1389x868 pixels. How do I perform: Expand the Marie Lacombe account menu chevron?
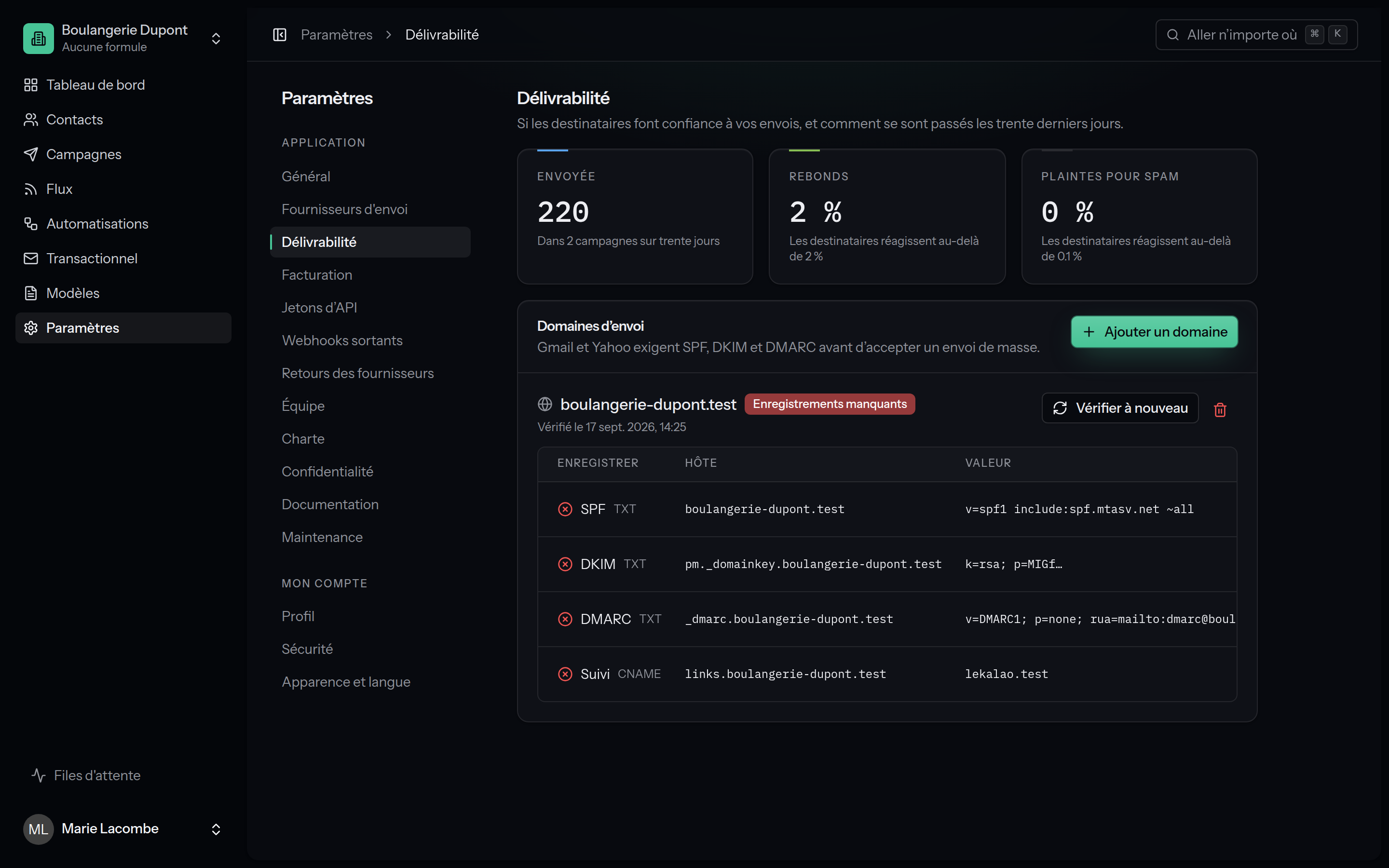[x=216, y=829]
